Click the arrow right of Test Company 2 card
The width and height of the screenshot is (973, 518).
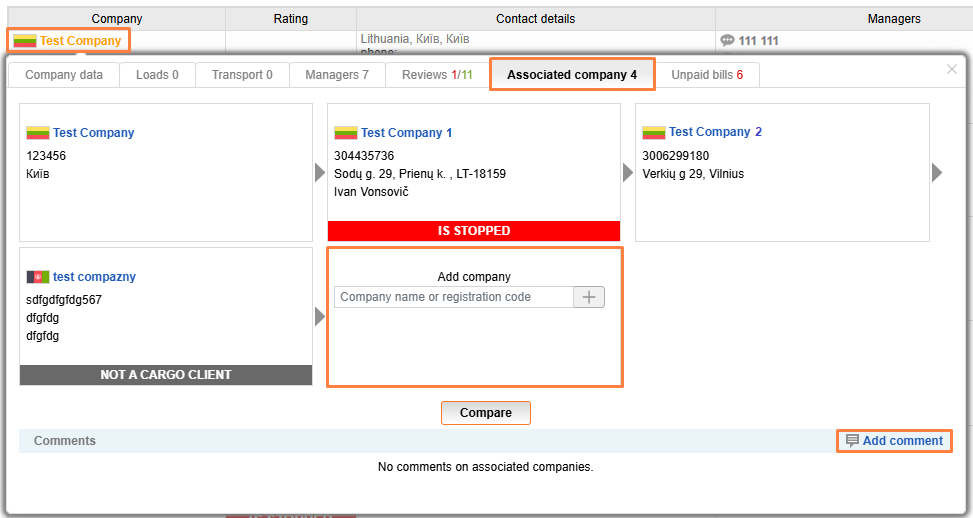937,173
